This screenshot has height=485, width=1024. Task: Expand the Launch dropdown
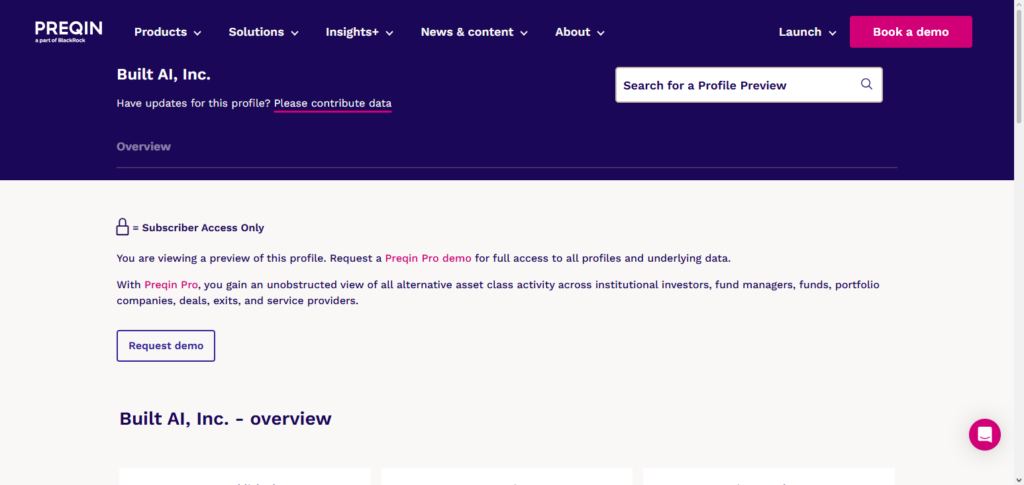coord(807,32)
